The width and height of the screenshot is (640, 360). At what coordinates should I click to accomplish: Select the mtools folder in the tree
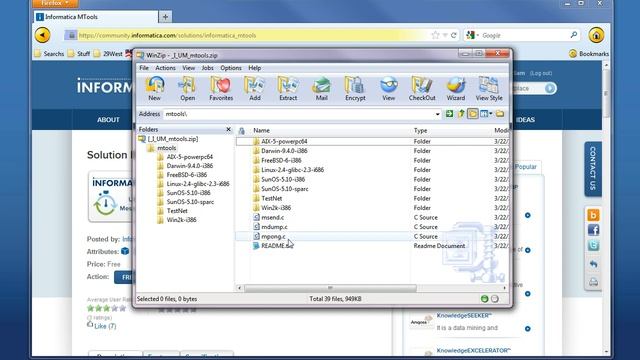tap(167, 148)
